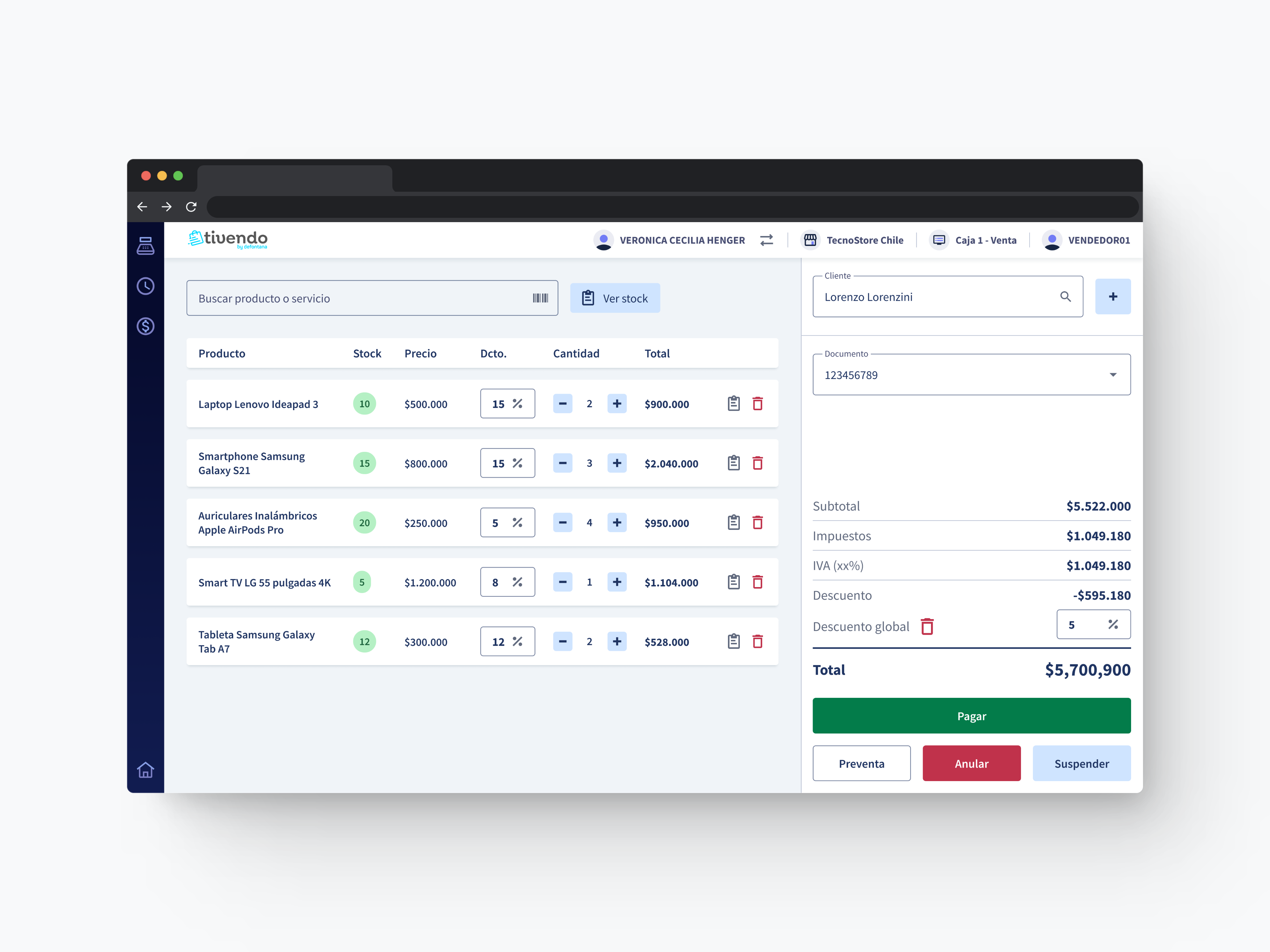Click the VERONICA CECILIA HENGER avatar

pyautogui.click(x=604, y=240)
